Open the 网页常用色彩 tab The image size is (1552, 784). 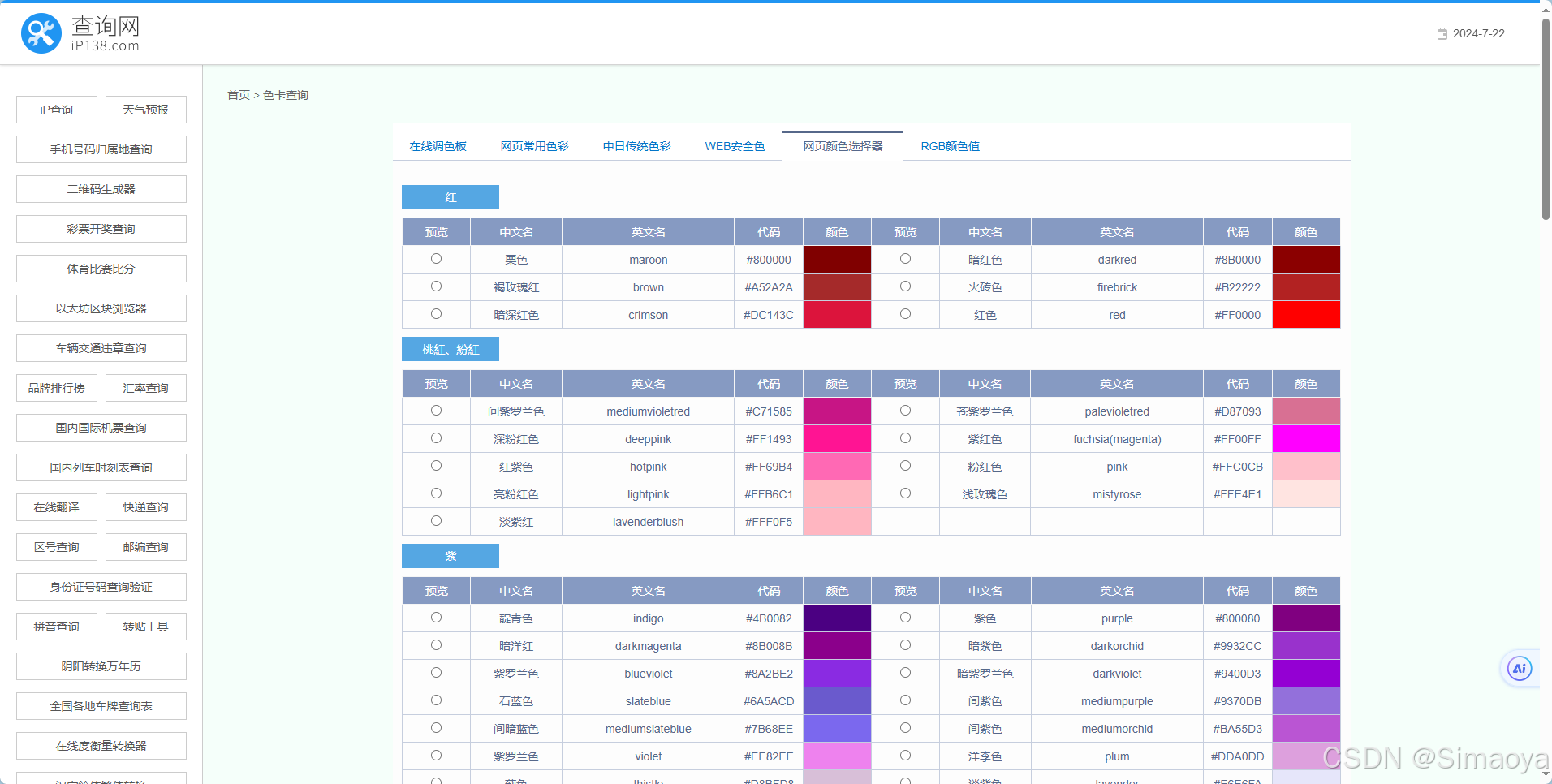pos(534,146)
